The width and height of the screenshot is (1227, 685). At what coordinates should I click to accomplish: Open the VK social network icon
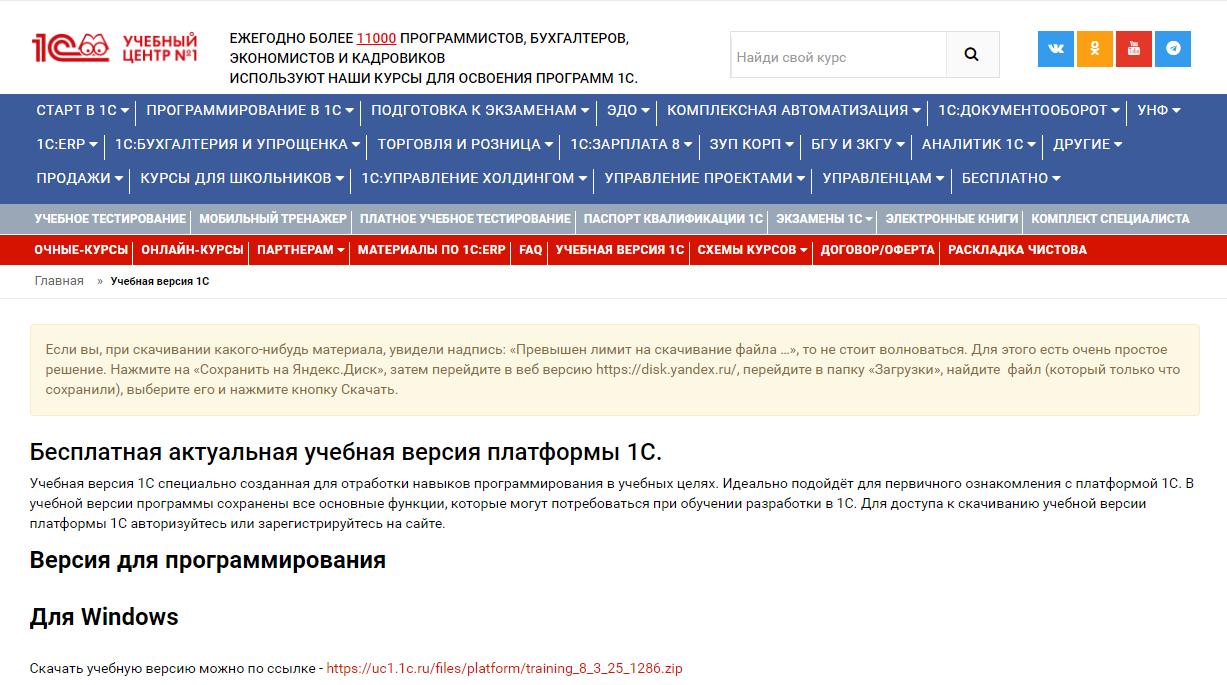tap(1056, 49)
